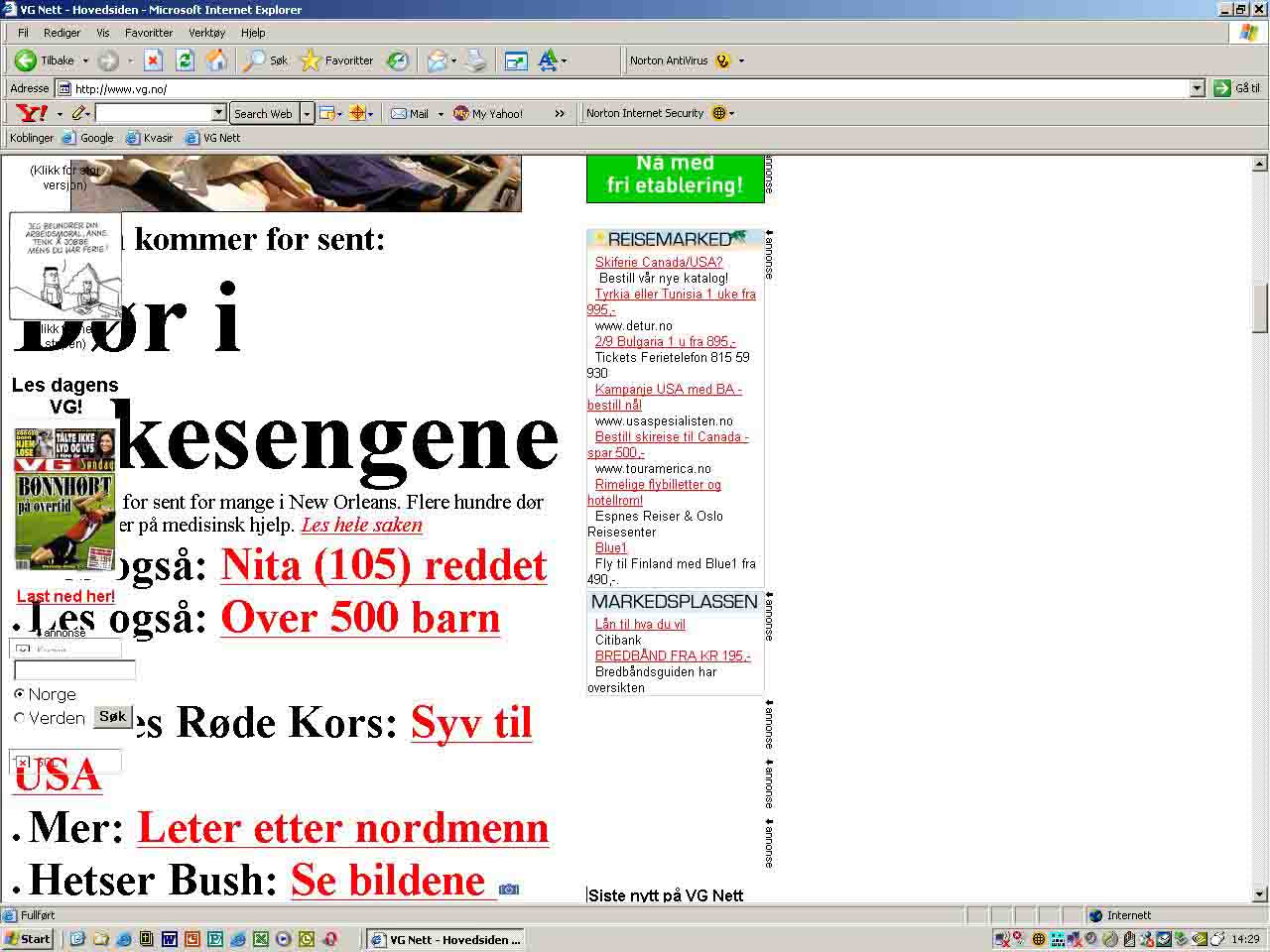Open the Norton AntiVirus dropdown arrow
Image resolution: width=1270 pixels, height=952 pixels.
(741, 60)
